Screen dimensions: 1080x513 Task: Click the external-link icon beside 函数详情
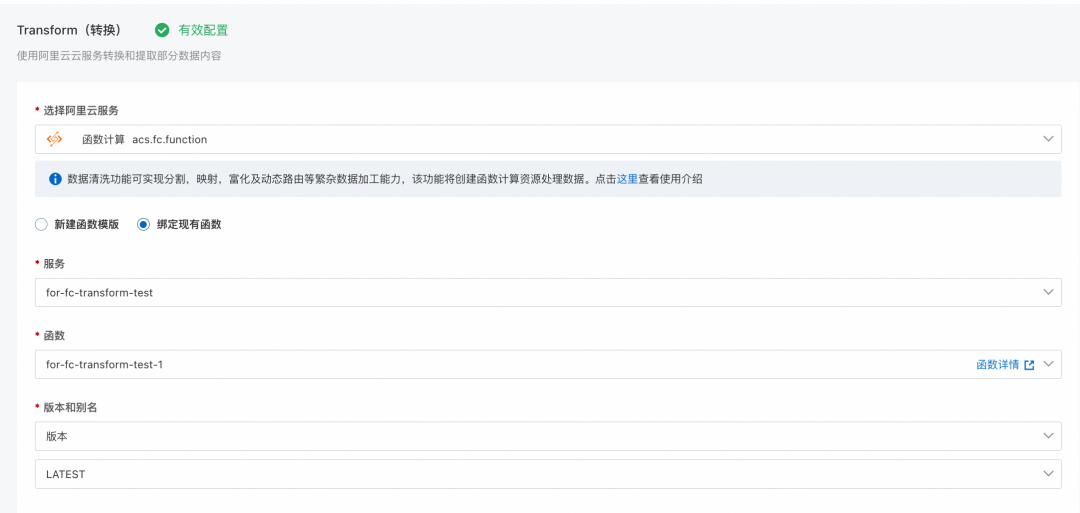click(x=1029, y=365)
